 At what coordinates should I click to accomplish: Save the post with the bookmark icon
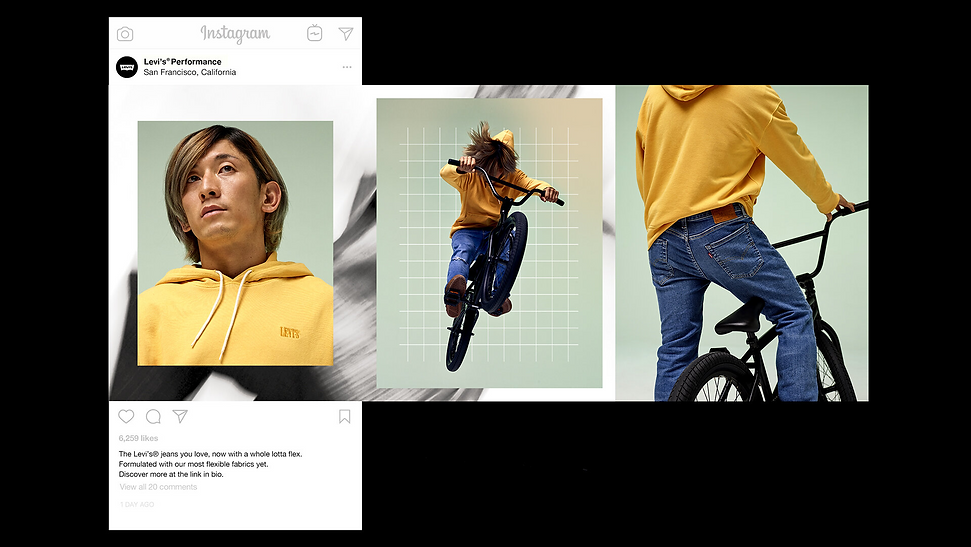tap(345, 416)
